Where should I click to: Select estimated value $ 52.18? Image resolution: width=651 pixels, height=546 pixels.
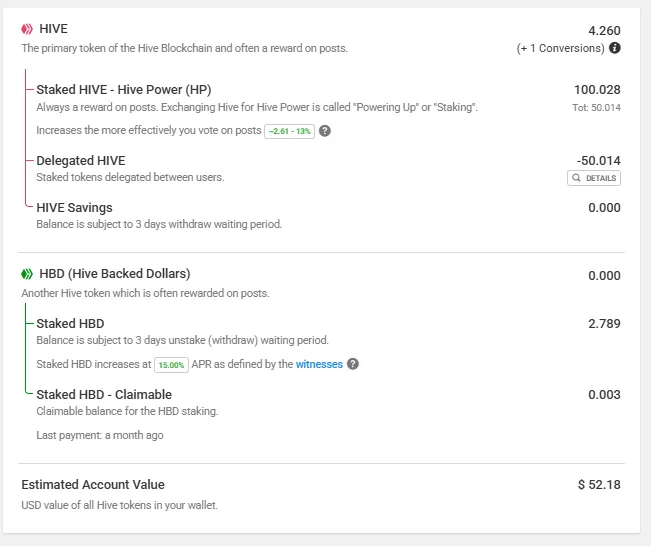599,485
